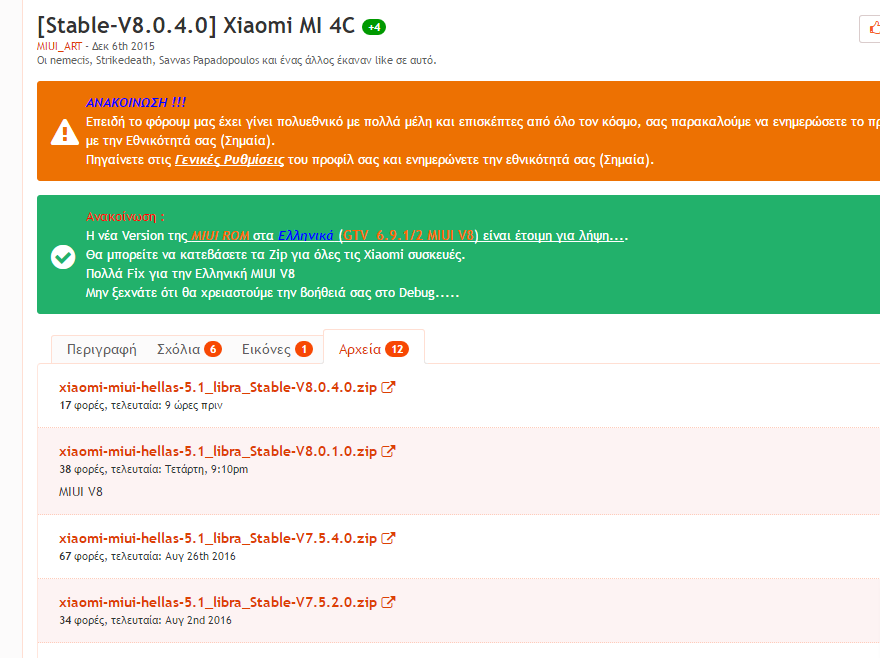880x658 pixels.
Task: Open external link icon for Stable-V8.0.4.0.zip
Action: tap(388, 387)
